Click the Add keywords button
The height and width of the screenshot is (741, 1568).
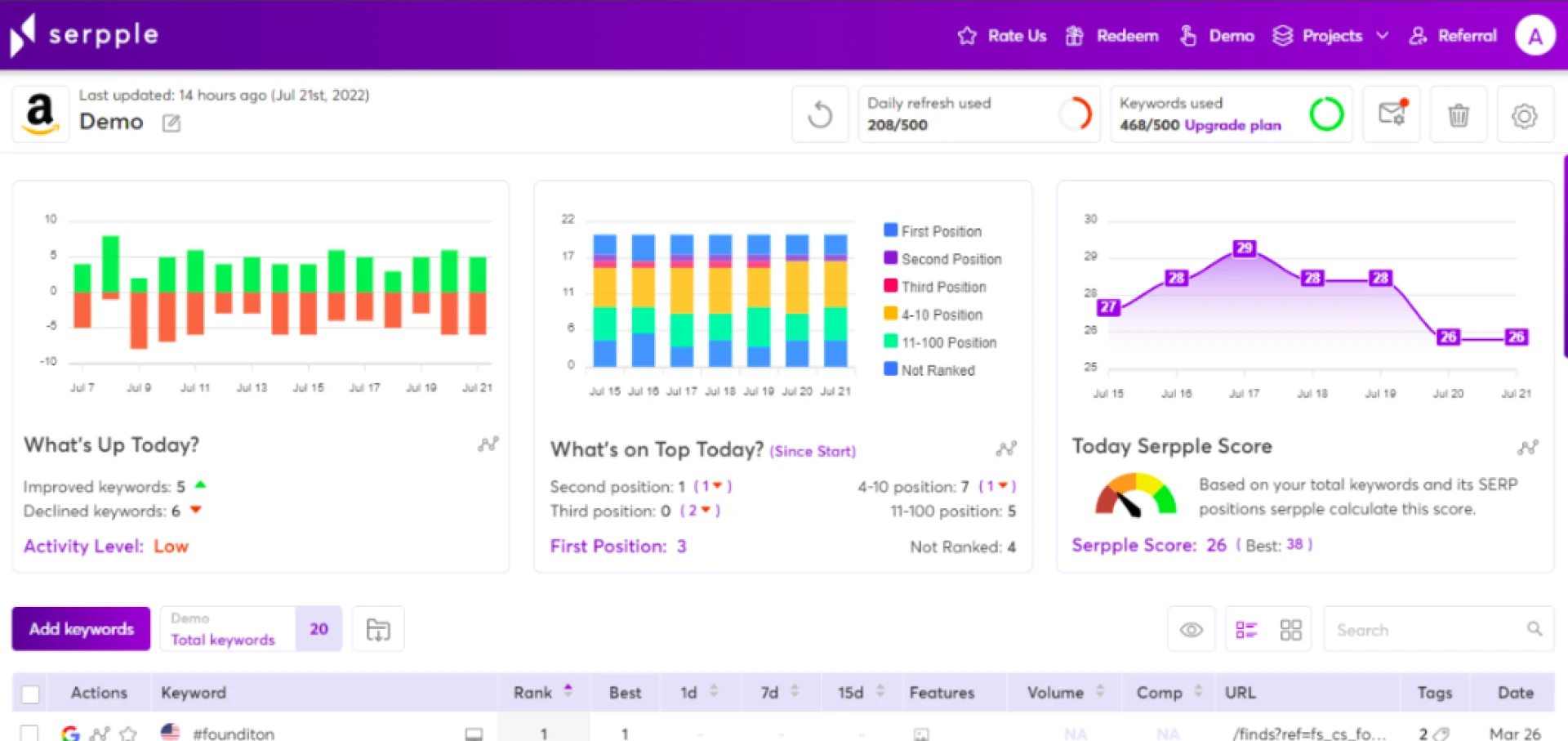(x=80, y=629)
